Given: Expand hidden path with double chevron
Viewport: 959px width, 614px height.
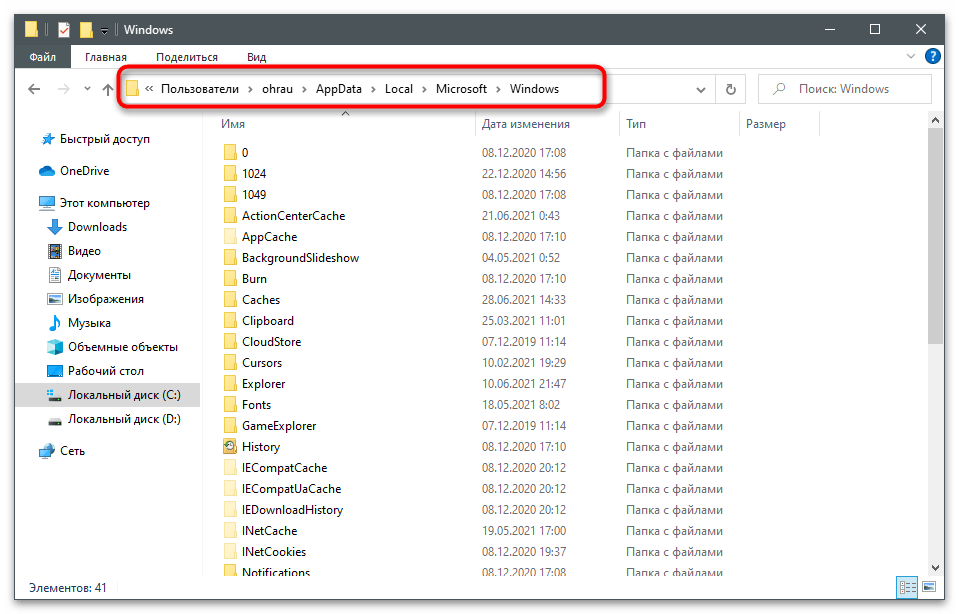Looking at the screenshot, I should coord(149,89).
